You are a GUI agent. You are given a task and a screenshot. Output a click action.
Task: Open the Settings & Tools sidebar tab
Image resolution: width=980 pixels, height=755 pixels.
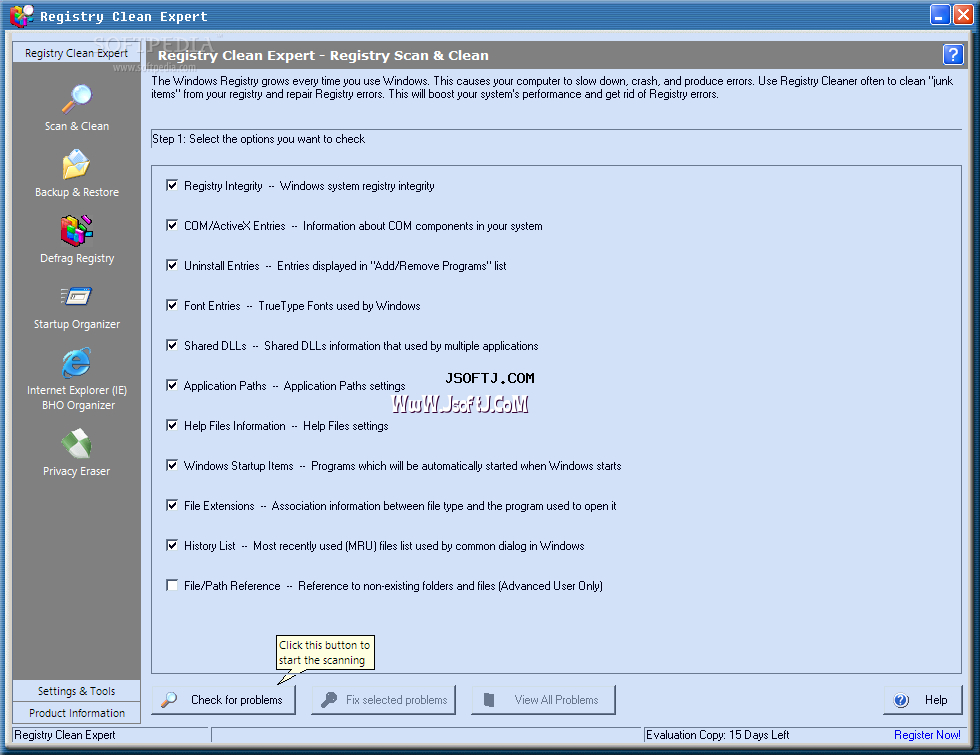[x=76, y=691]
